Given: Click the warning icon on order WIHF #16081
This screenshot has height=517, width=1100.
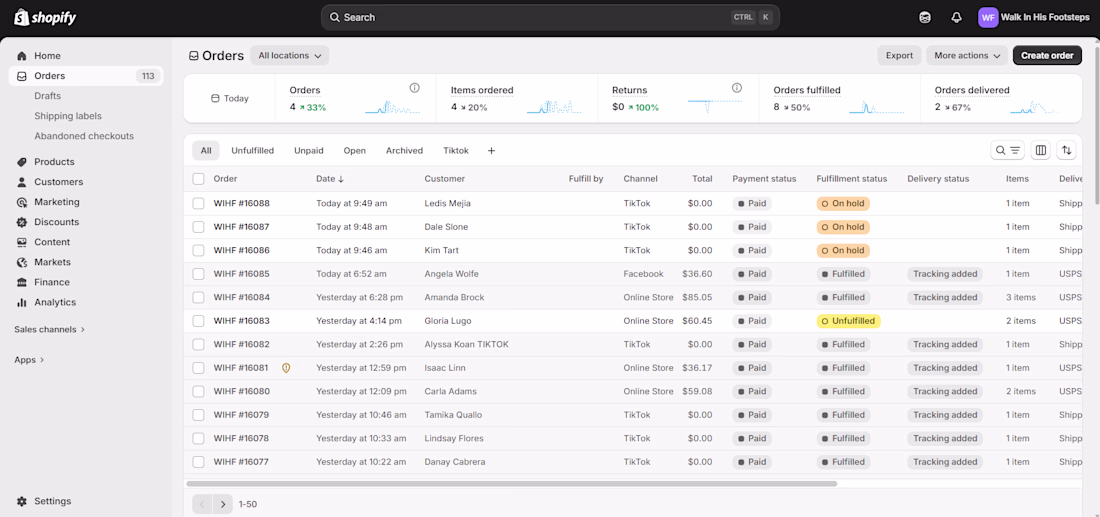Looking at the screenshot, I should tap(286, 368).
